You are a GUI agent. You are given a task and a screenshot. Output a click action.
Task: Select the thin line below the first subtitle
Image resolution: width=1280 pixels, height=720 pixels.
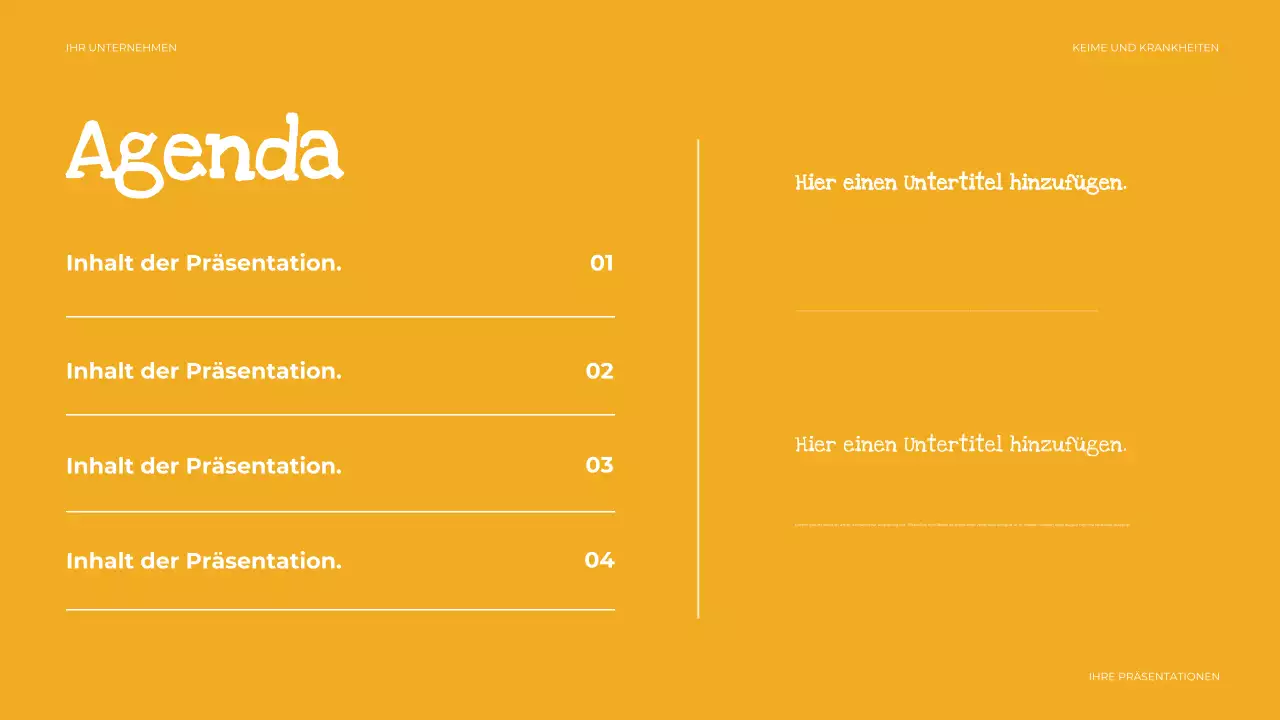click(x=946, y=311)
